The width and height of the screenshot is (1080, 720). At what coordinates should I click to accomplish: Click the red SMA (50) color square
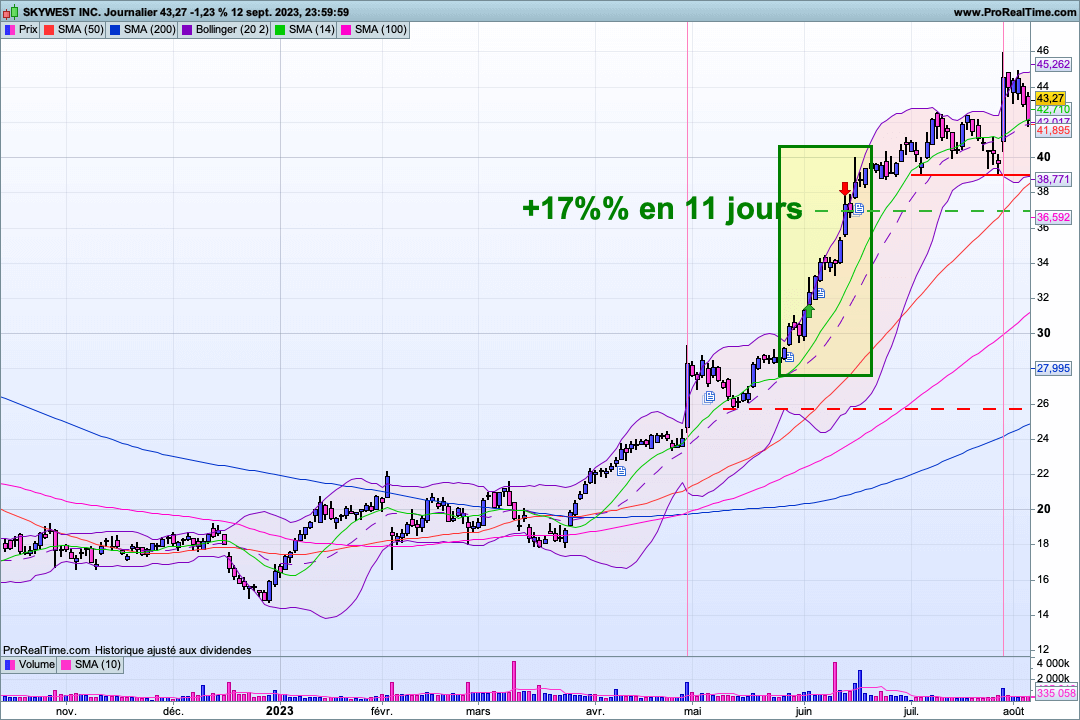(49, 30)
